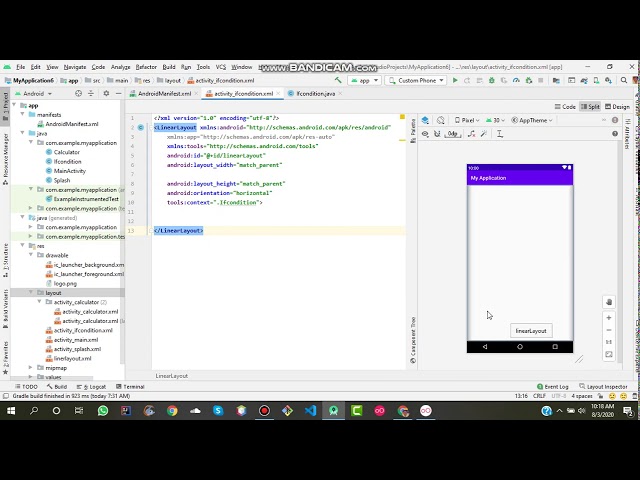Switch editor to Code view
Image resolution: width=640 pixels, height=480 pixels.
click(565, 107)
